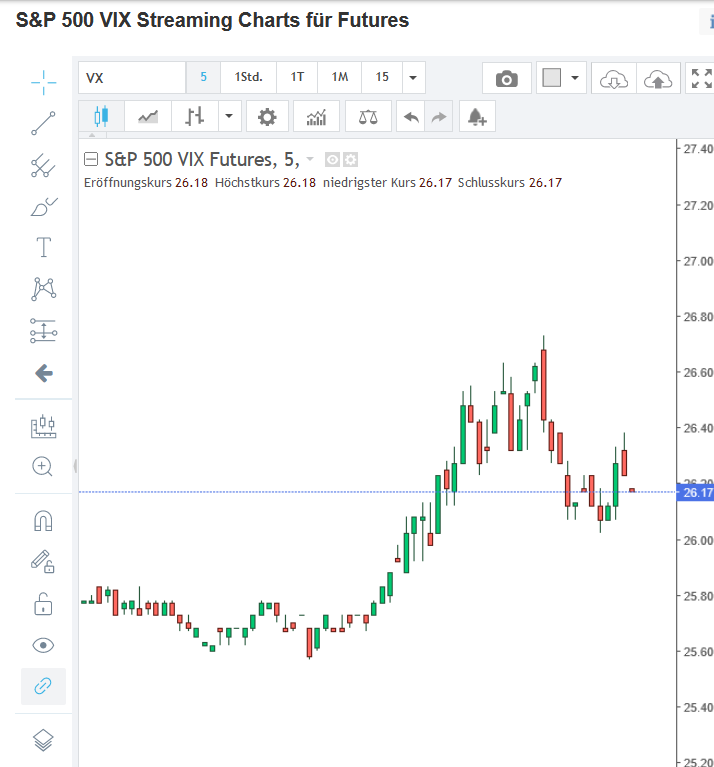Toggle lock all drawing tools
The height and width of the screenshot is (767, 714).
point(43,604)
